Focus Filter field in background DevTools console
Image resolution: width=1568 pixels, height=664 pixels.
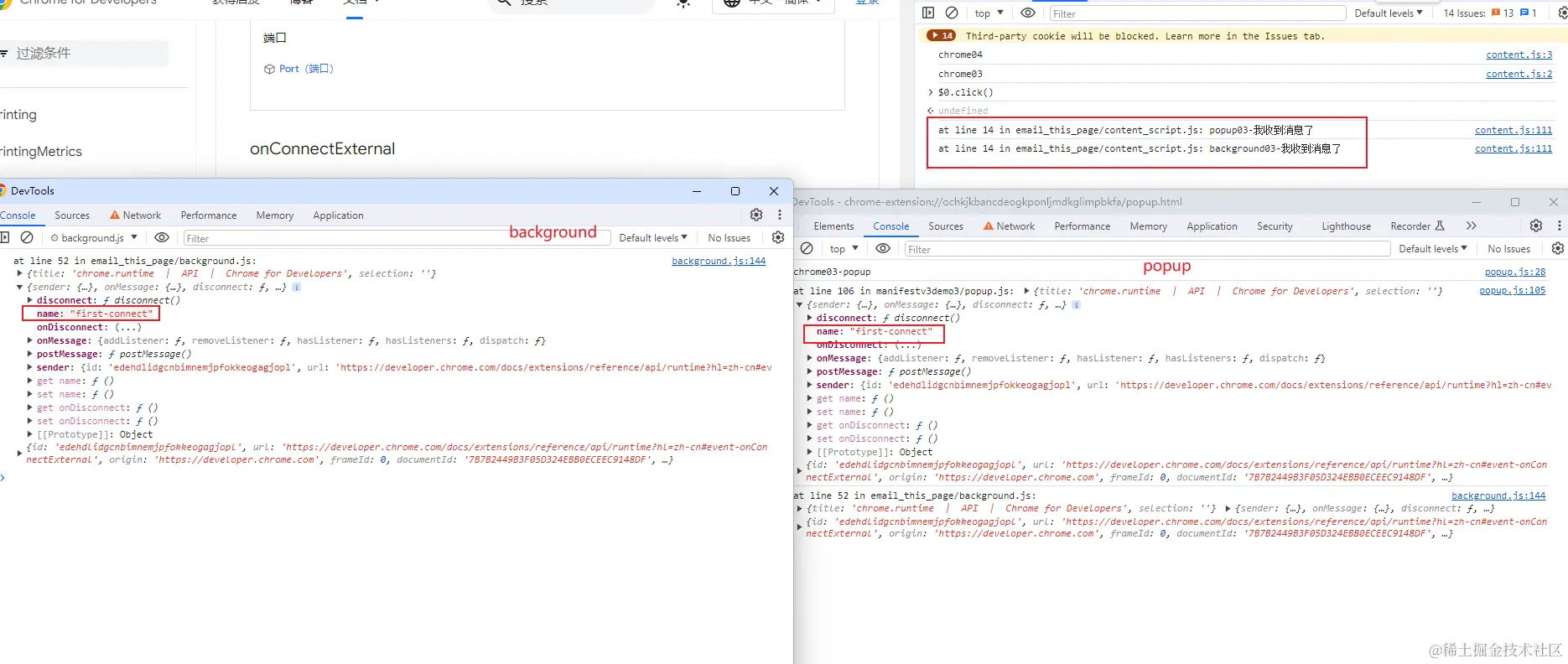point(397,239)
